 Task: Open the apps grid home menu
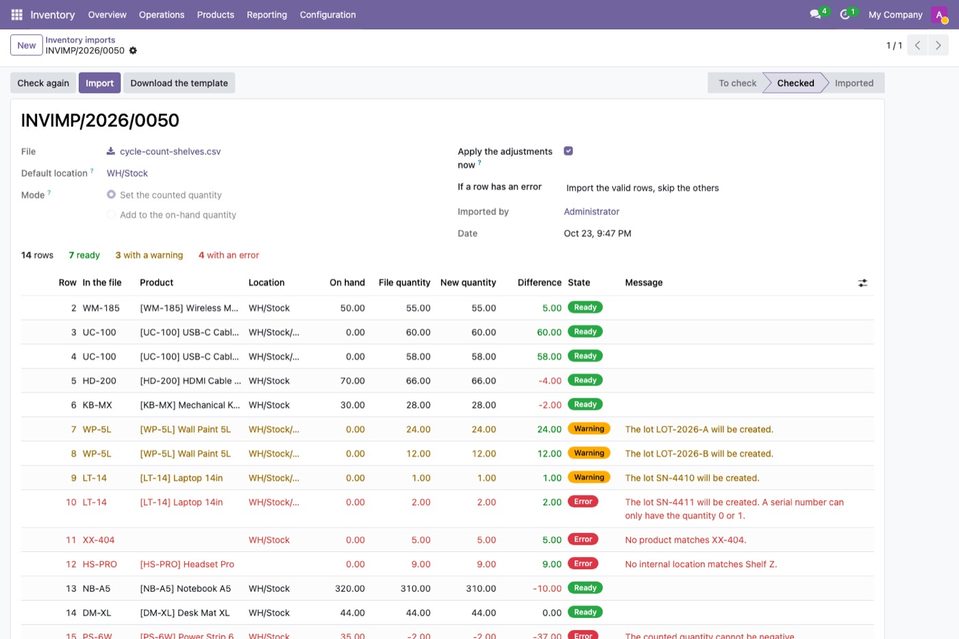(x=17, y=15)
